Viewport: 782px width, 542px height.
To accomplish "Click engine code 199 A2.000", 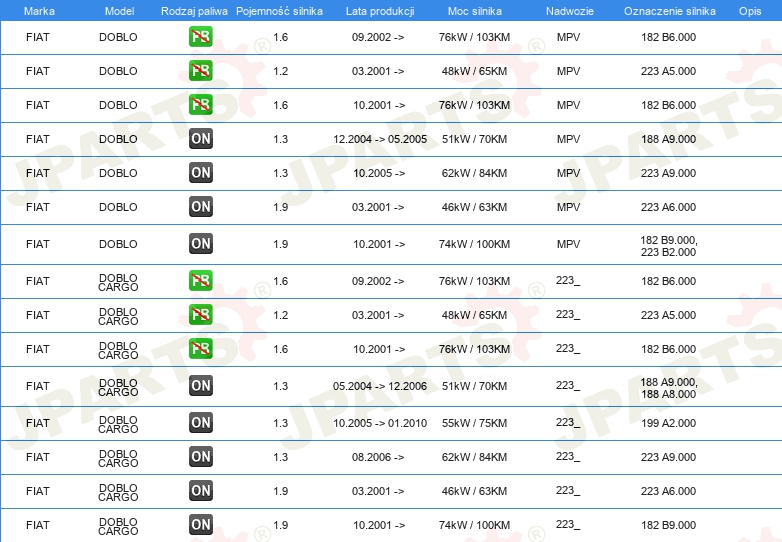I will click(668, 423).
